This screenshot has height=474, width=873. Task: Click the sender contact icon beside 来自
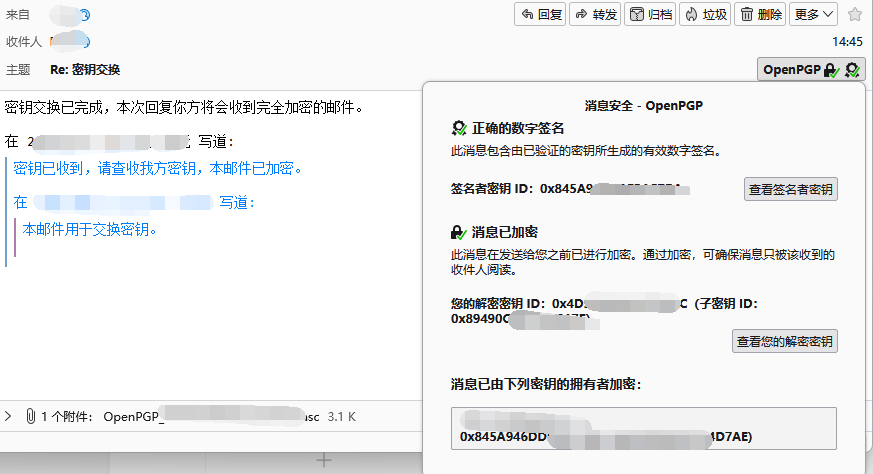tap(84, 15)
